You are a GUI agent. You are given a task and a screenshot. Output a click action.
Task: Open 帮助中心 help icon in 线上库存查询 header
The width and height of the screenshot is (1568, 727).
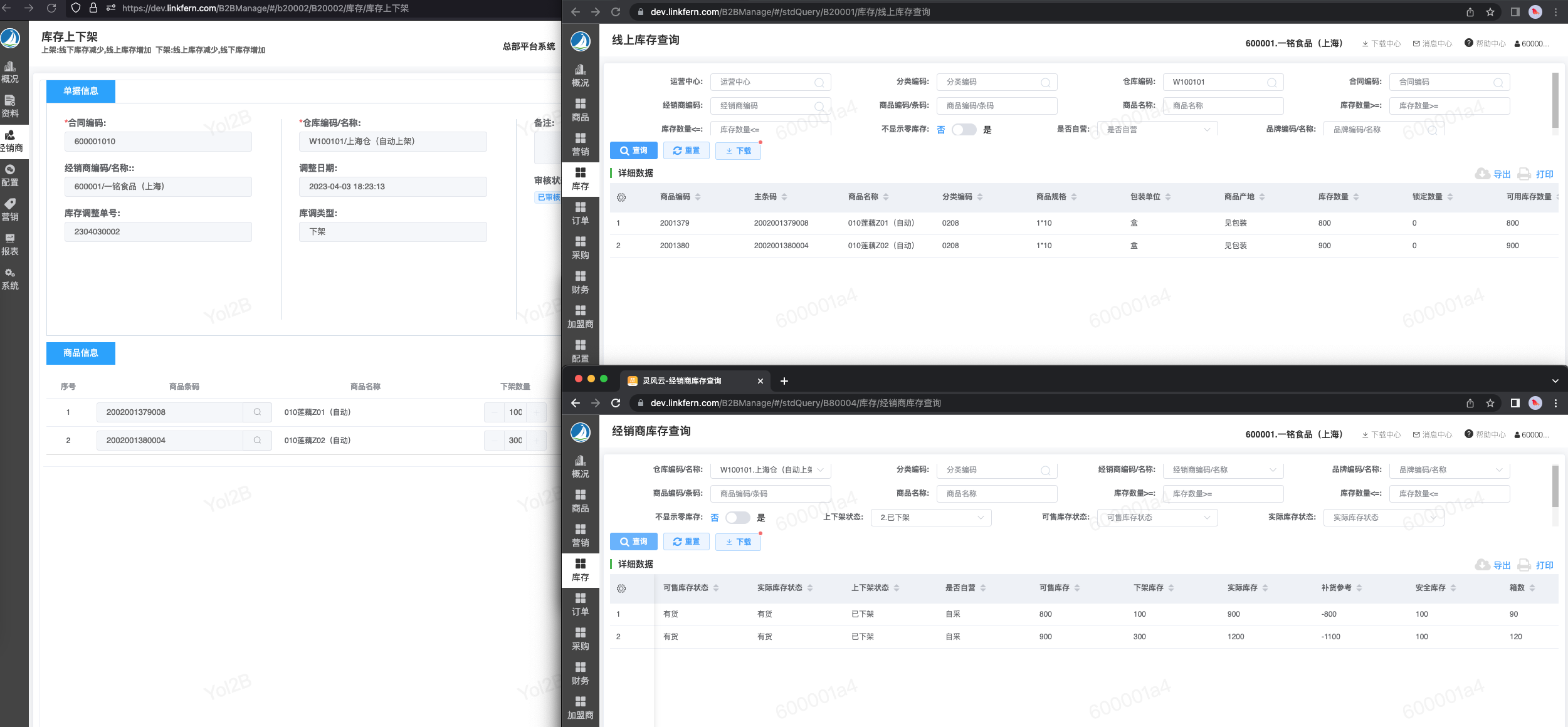1468,43
